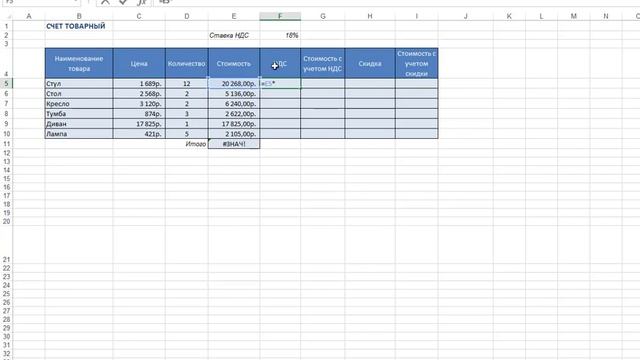This screenshot has height=360, width=640.
Task: Select the cost cell 17 825,00р.
Action: coord(233,124)
